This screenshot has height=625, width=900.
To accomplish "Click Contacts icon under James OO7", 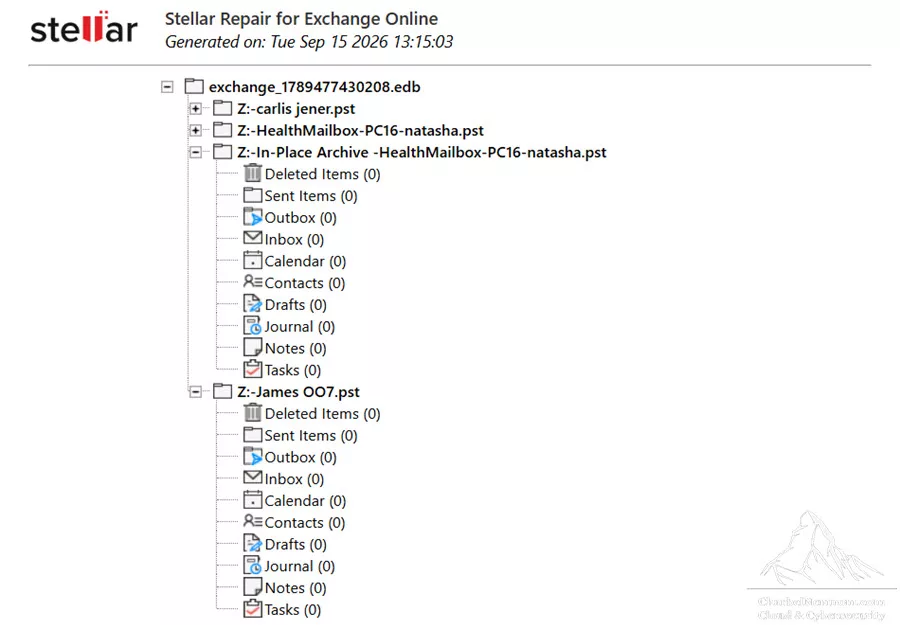I will pos(253,521).
